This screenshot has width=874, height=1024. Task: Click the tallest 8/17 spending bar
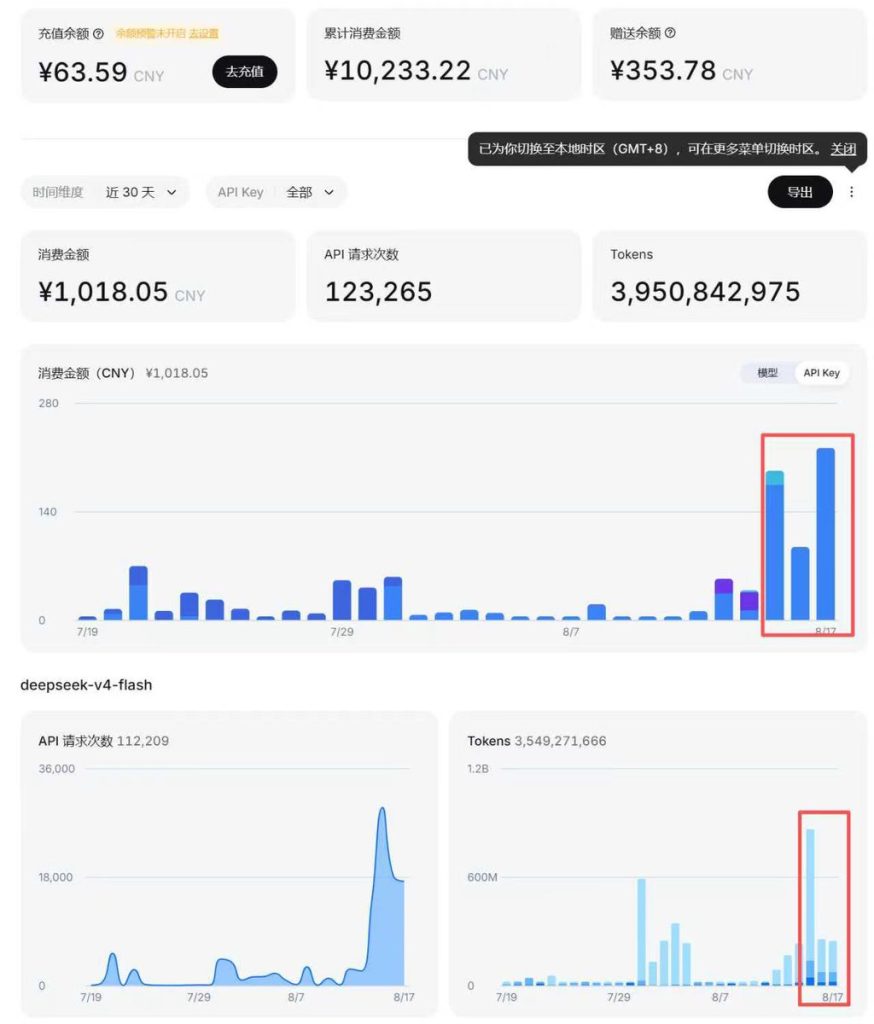click(826, 534)
